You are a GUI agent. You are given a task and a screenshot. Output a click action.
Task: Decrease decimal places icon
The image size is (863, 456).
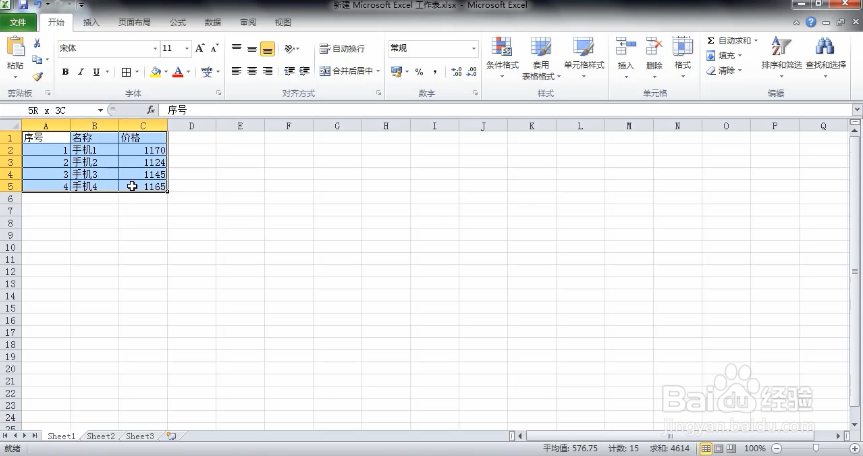pos(472,71)
